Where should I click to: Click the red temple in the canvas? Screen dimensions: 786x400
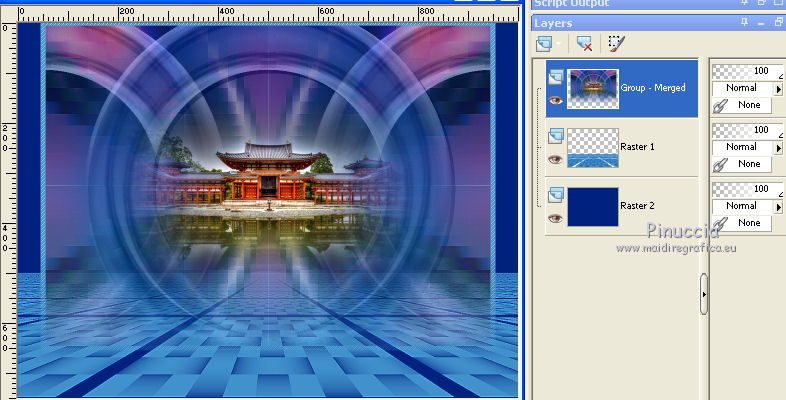pyautogui.click(x=267, y=174)
